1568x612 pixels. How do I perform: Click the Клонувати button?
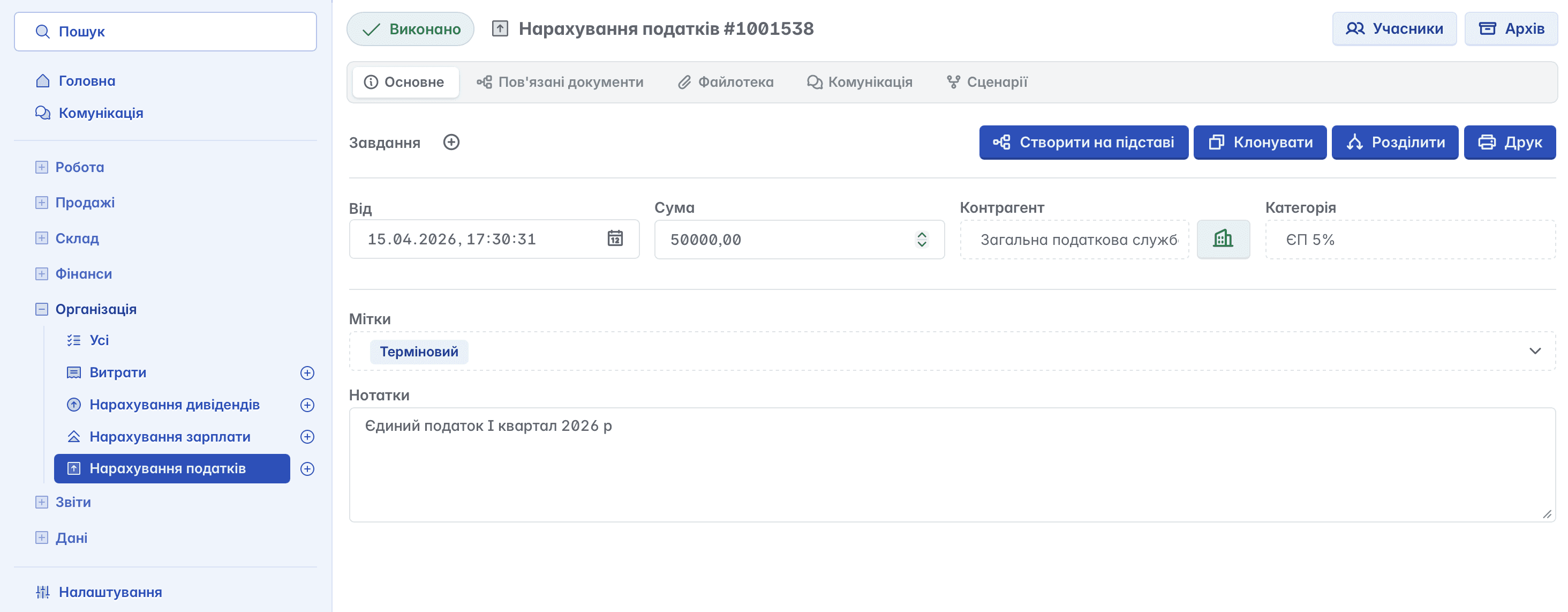tap(1260, 143)
